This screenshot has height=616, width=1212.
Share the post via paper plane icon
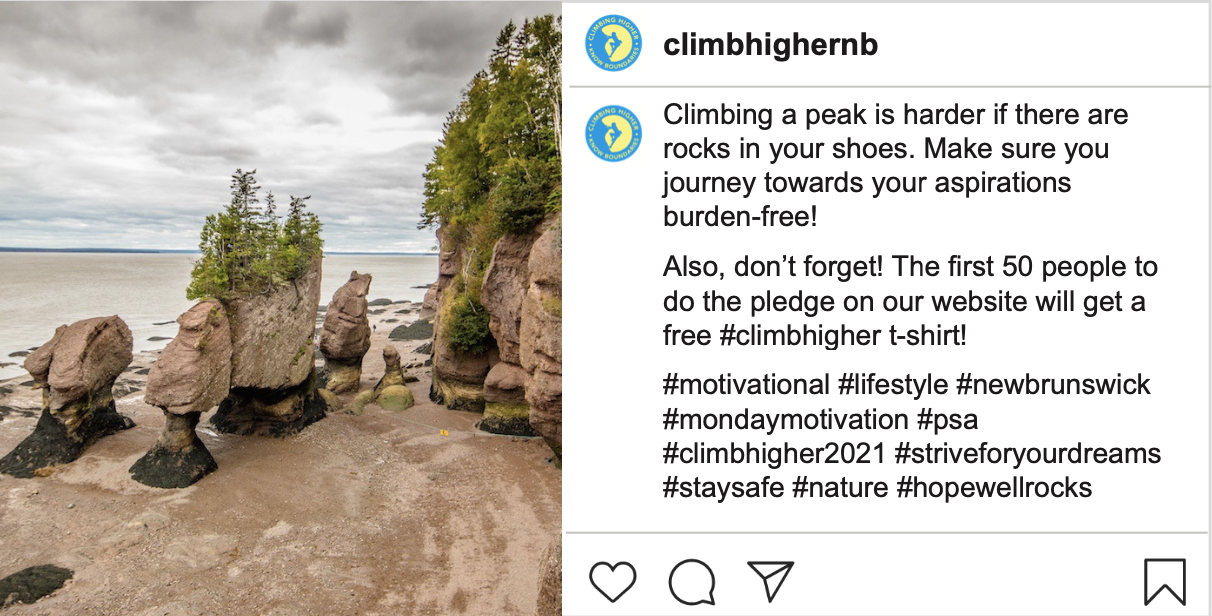click(770, 581)
